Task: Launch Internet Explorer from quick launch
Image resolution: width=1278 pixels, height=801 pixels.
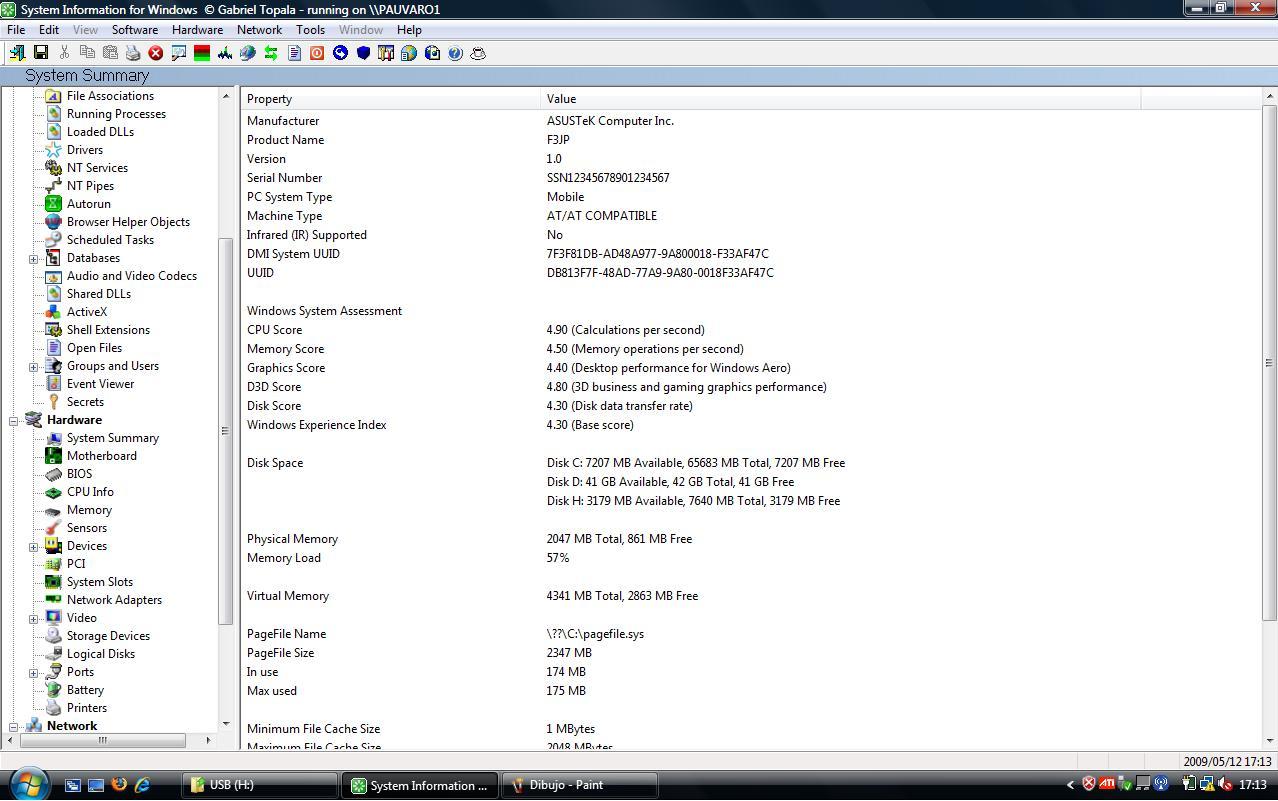Action: [142, 785]
